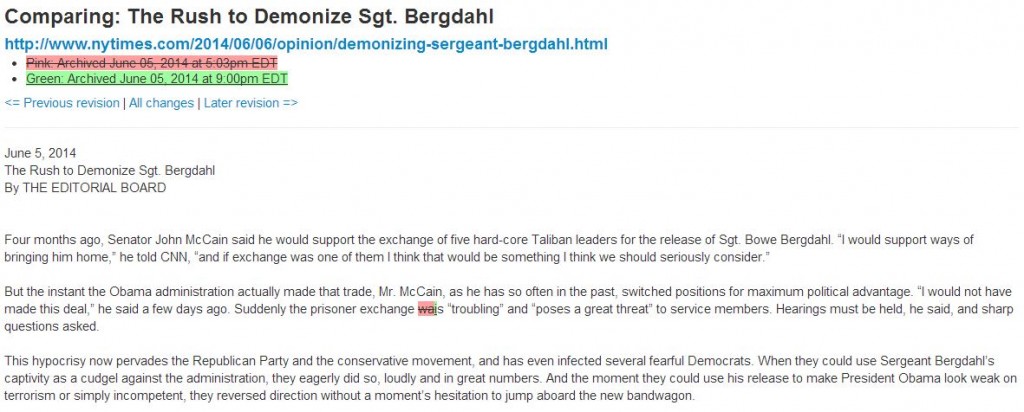Go to the Later revision
This screenshot has width=1024, height=412.
pyautogui.click(x=251, y=103)
